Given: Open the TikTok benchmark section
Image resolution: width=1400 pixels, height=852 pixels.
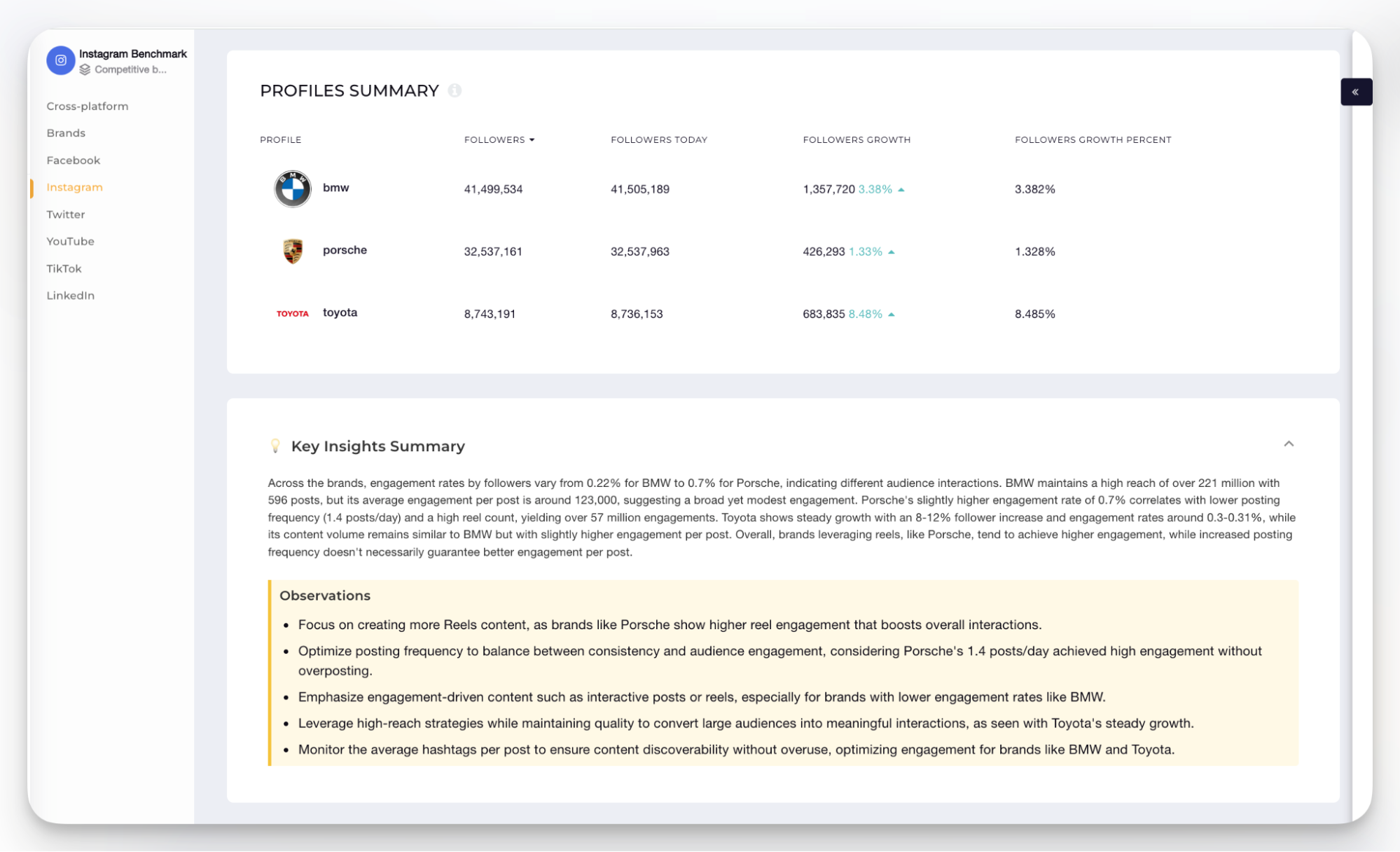Looking at the screenshot, I should (63, 268).
